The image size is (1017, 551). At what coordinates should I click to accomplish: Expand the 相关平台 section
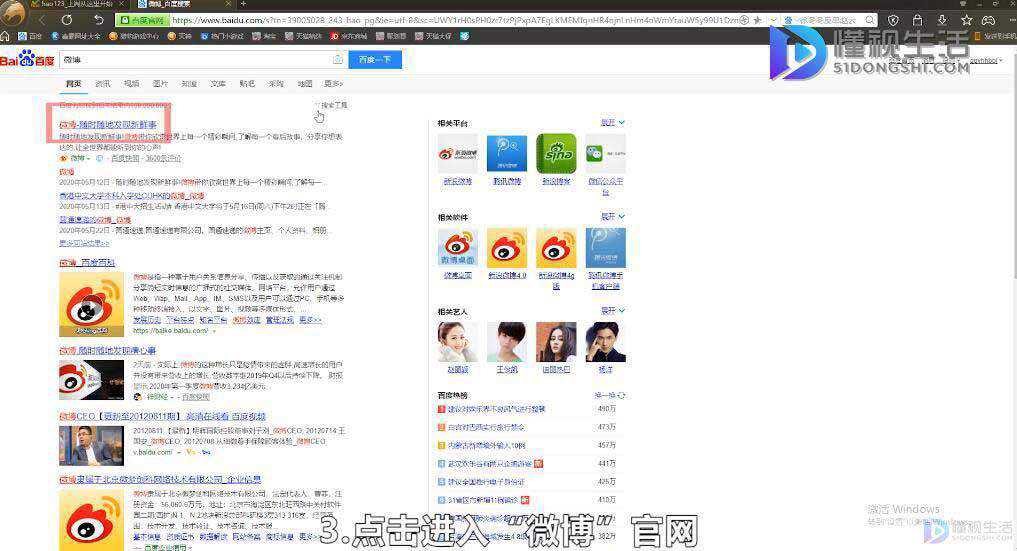(612, 123)
